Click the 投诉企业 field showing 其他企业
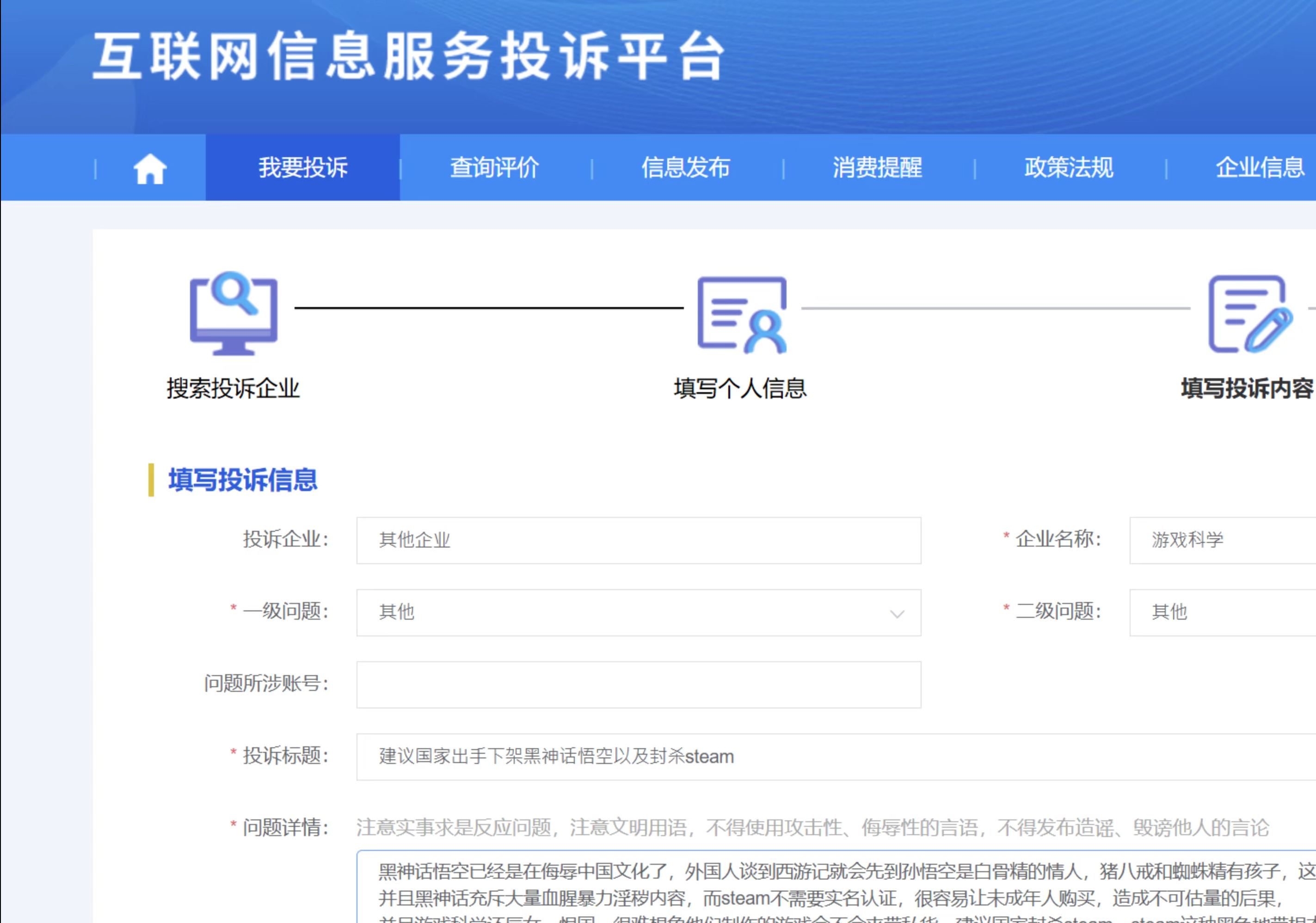 [x=639, y=540]
